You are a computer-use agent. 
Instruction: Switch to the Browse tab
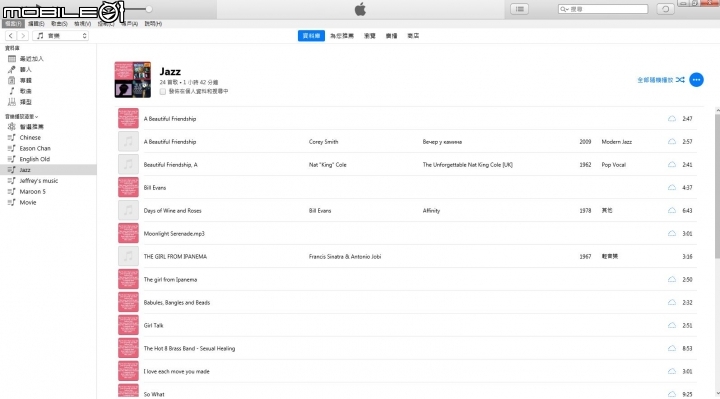[370, 36]
